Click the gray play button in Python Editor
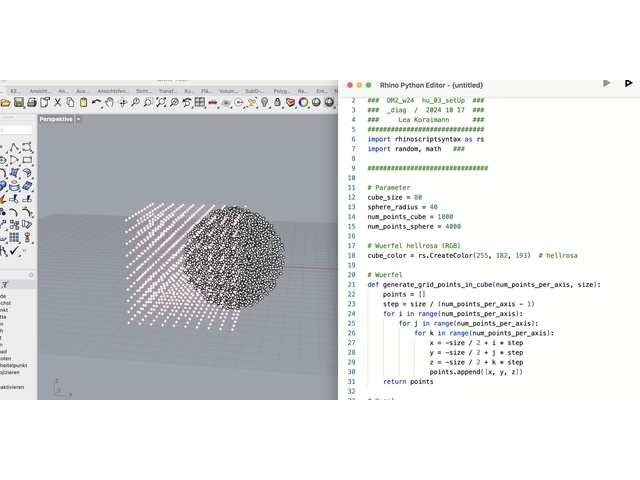The height and width of the screenshot is (480, 640). pos(607,83)
